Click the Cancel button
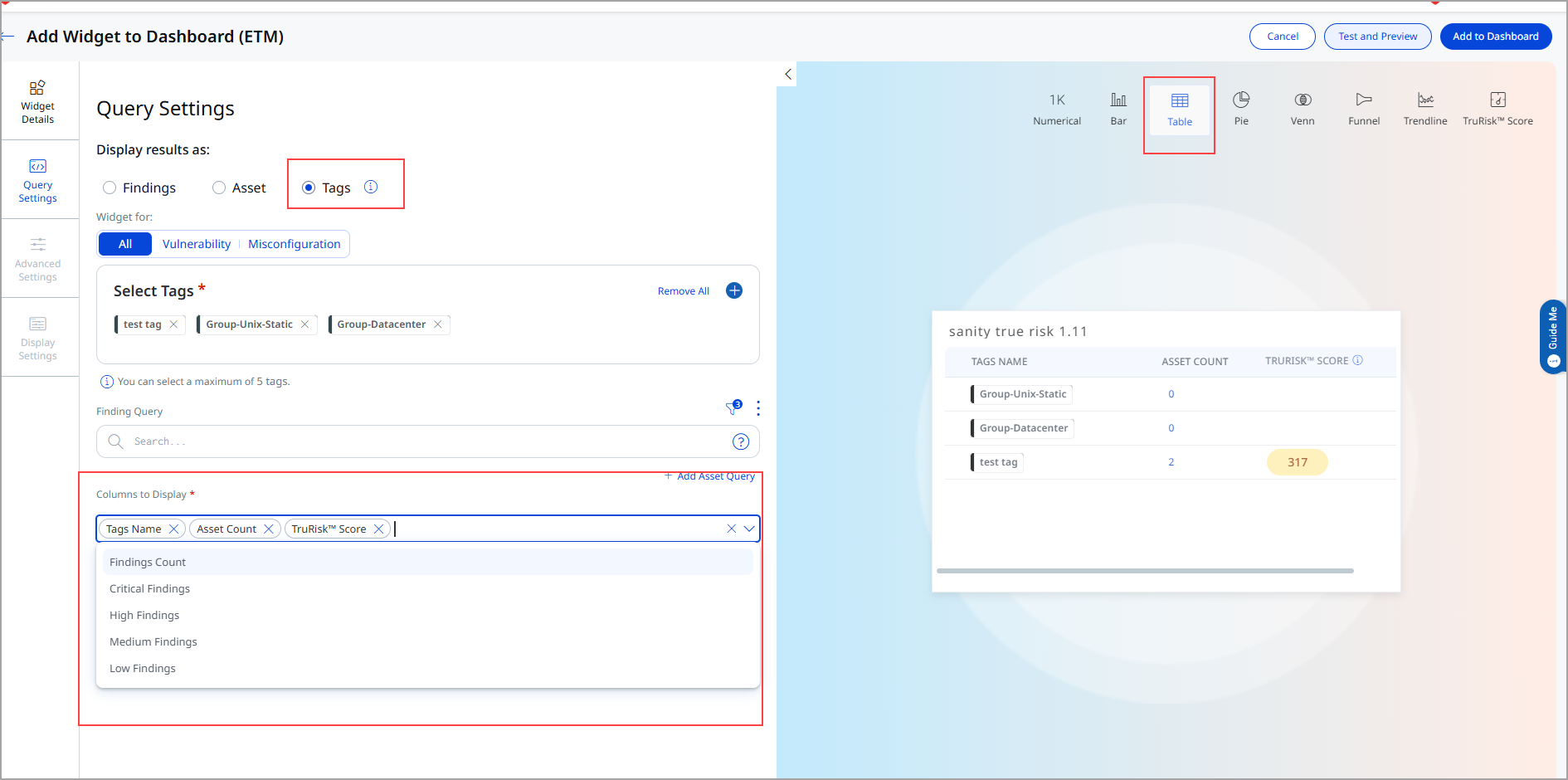The height and width of the screenshot is (780, 1568). pos(1283,37)
